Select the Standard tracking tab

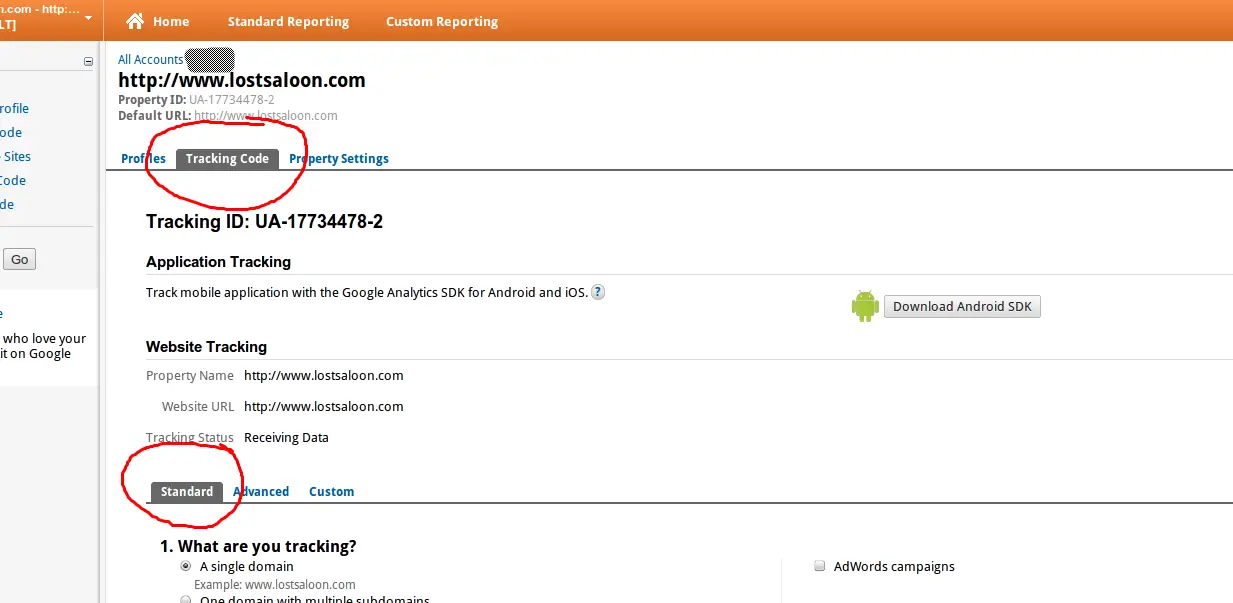pyautogui.click(x=187, y=492)
